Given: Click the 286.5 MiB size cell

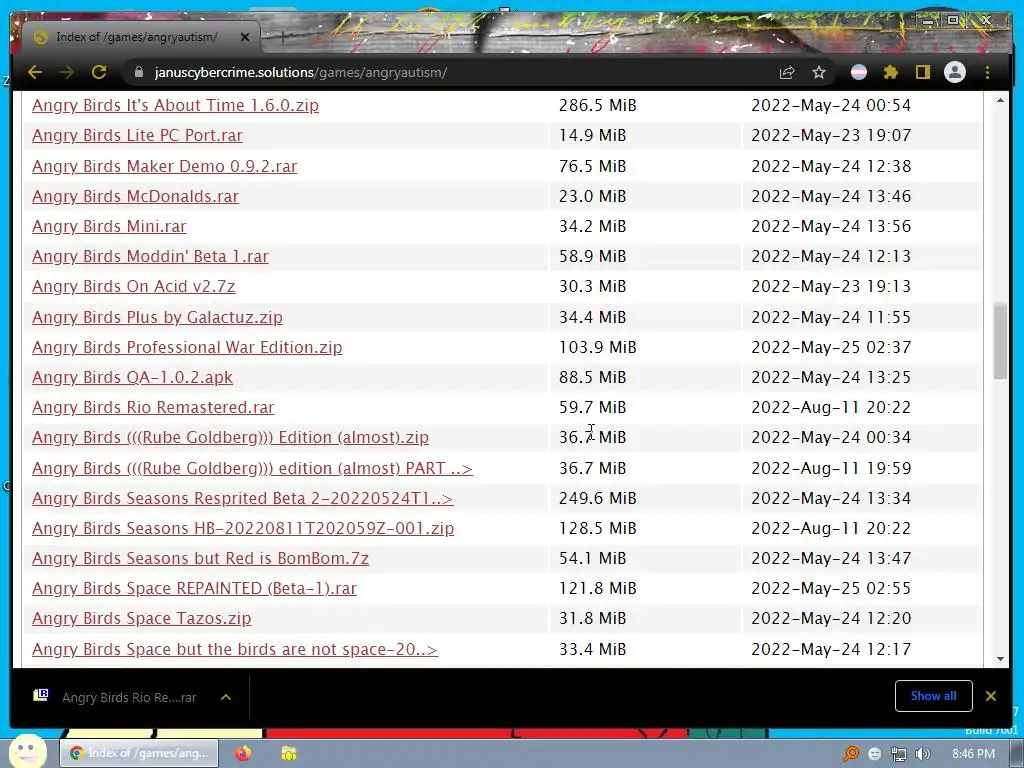Looking at the screenshot, I should 598,105.
